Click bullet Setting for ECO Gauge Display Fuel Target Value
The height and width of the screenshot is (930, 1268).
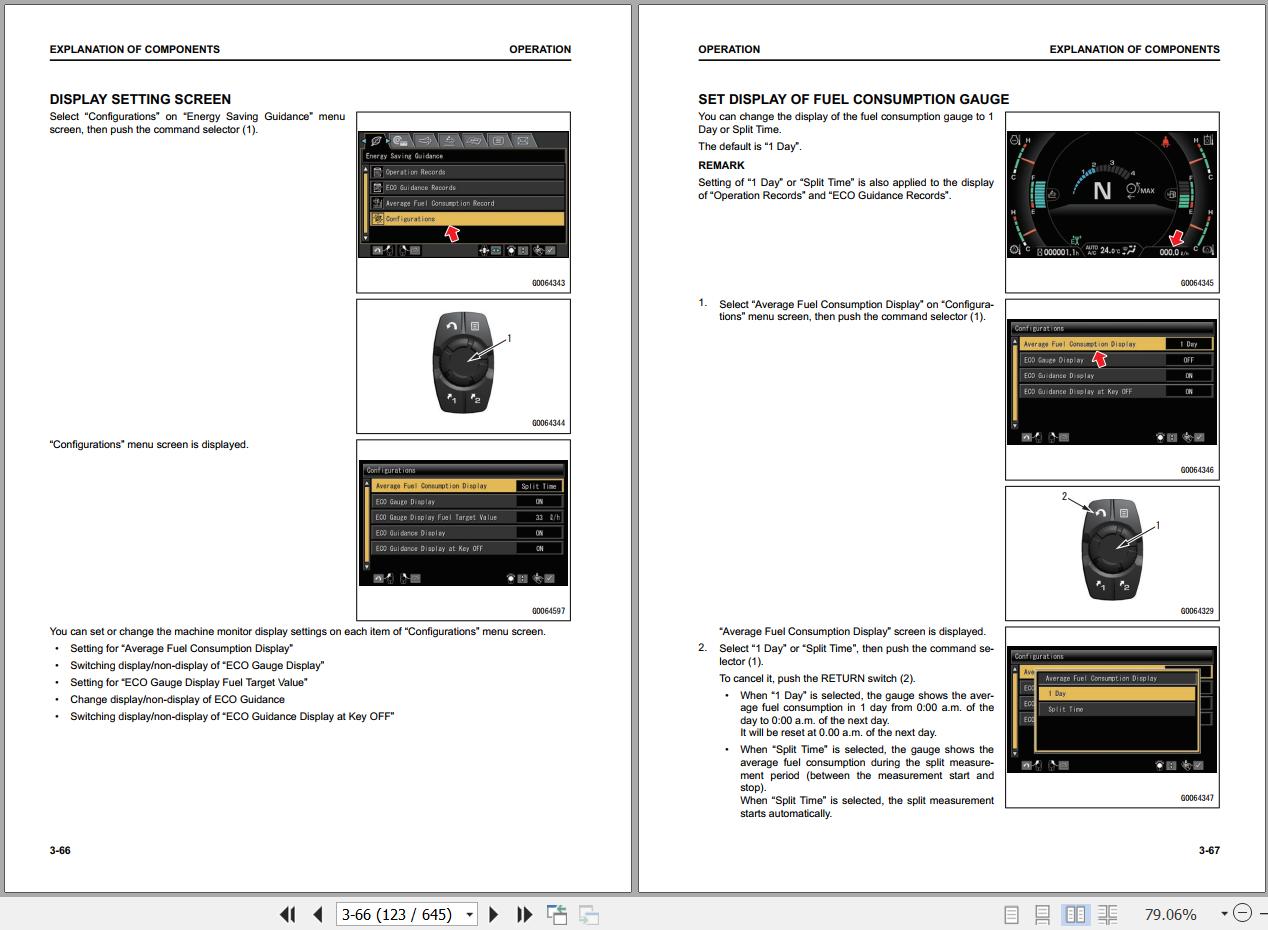[x=189, y=682]
